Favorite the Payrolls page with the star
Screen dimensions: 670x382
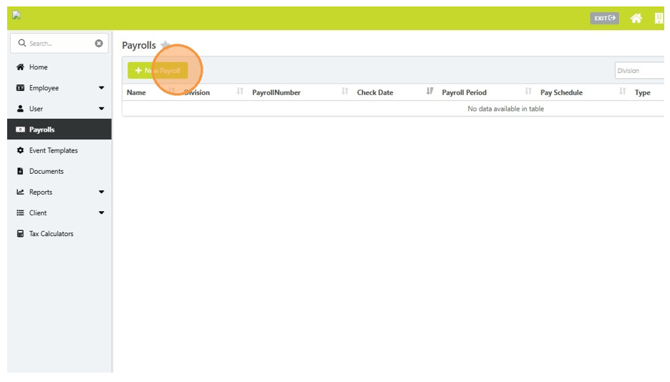coord(165,44)
